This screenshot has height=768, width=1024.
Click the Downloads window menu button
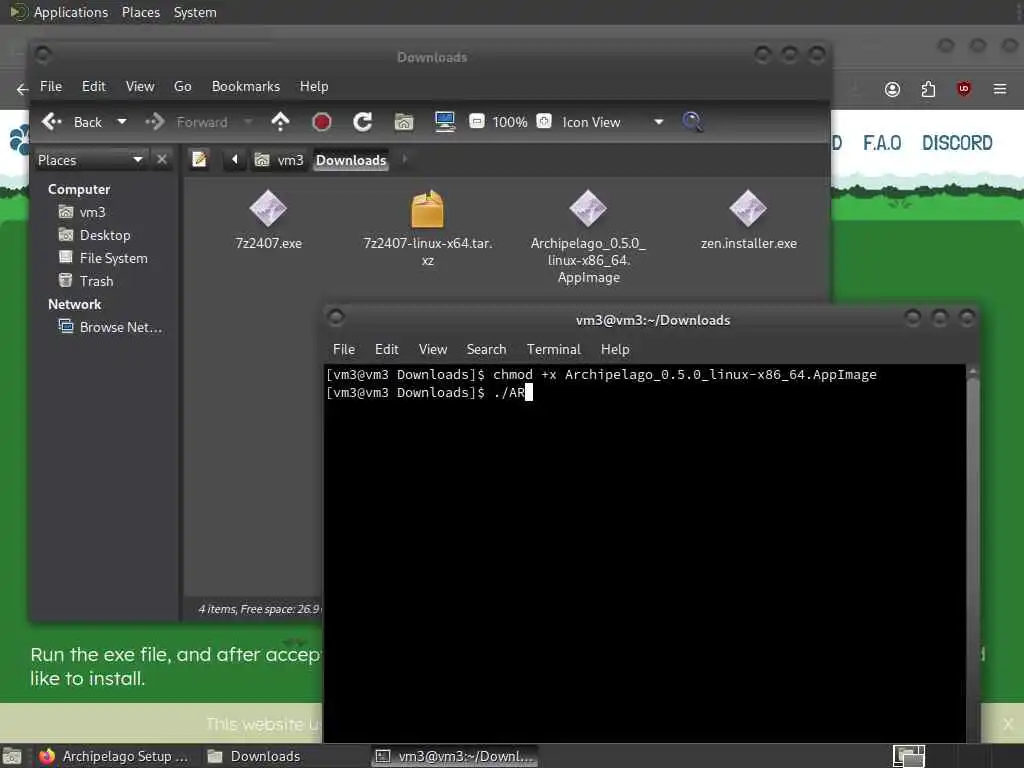pyautogui.click(x=42, y=54)
